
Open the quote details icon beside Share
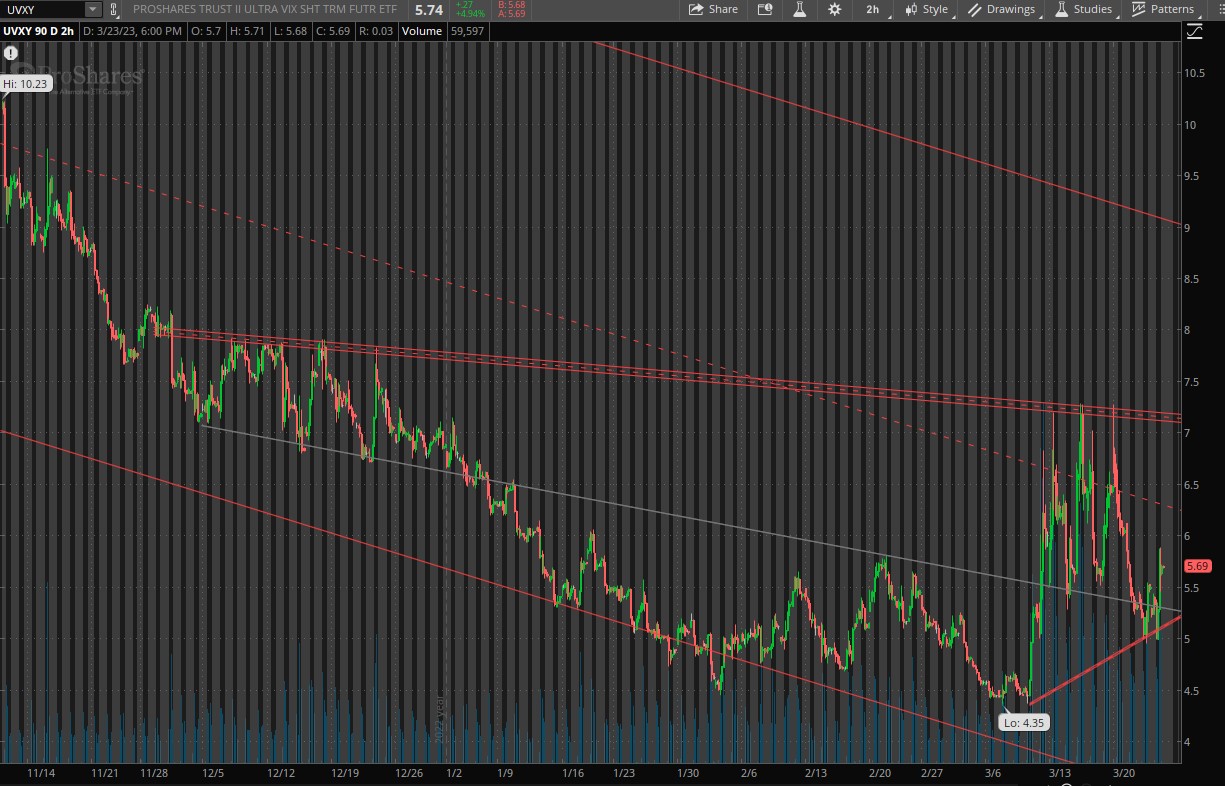click(765, 9)
